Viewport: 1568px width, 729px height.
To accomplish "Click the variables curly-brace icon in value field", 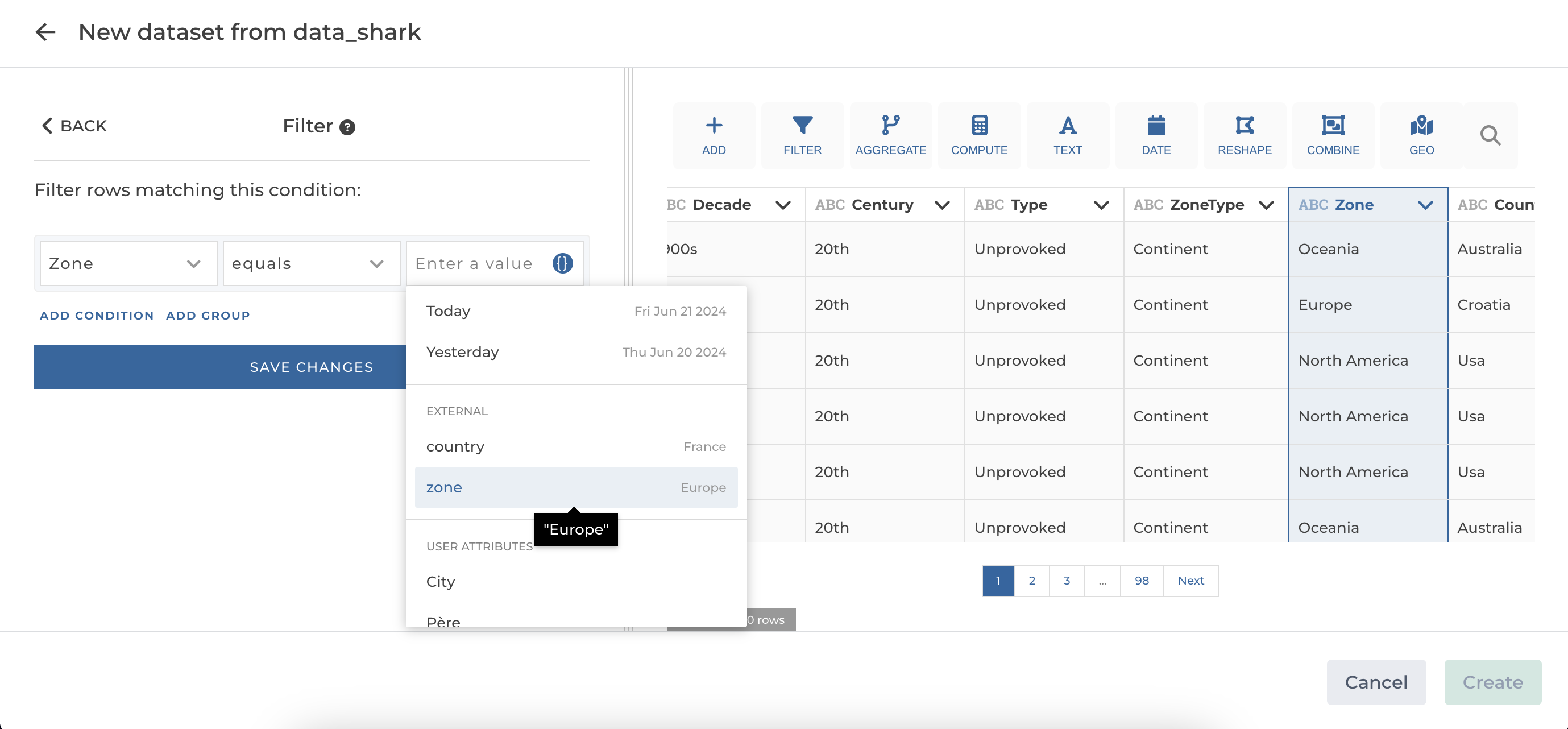I will [x=562, y=263].
